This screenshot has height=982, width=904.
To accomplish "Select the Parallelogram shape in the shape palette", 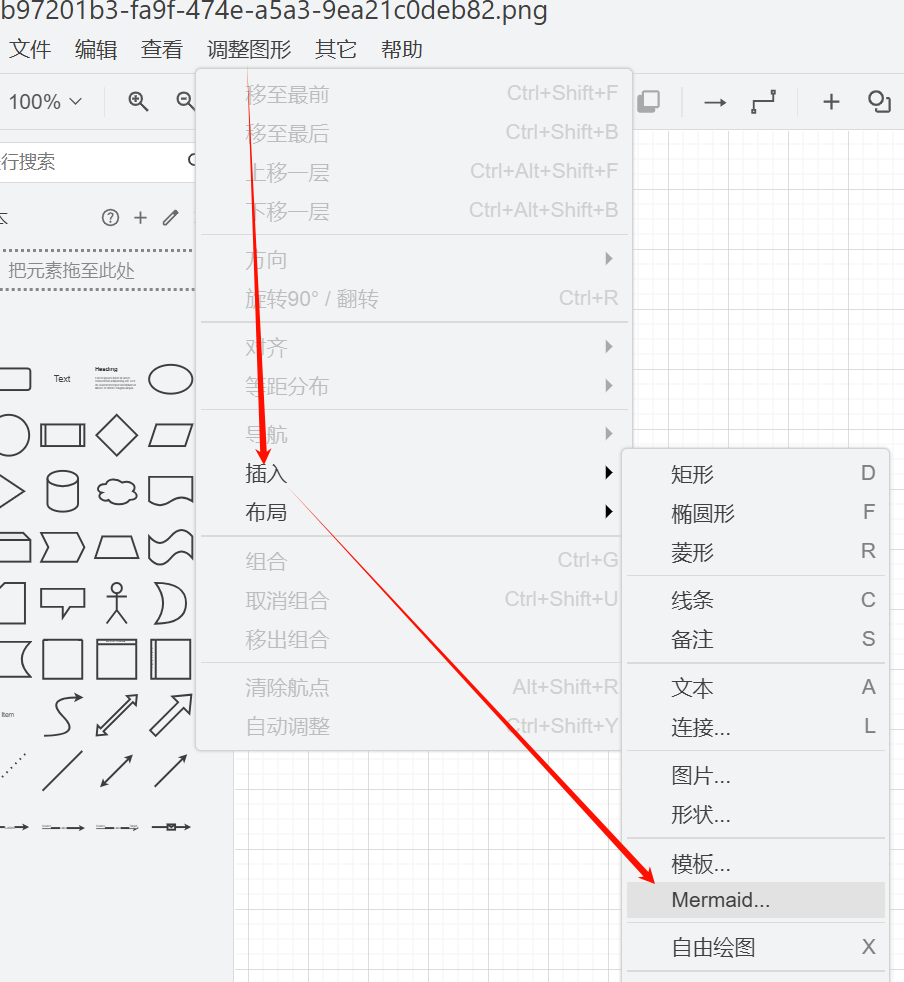I will pos(170,435).
